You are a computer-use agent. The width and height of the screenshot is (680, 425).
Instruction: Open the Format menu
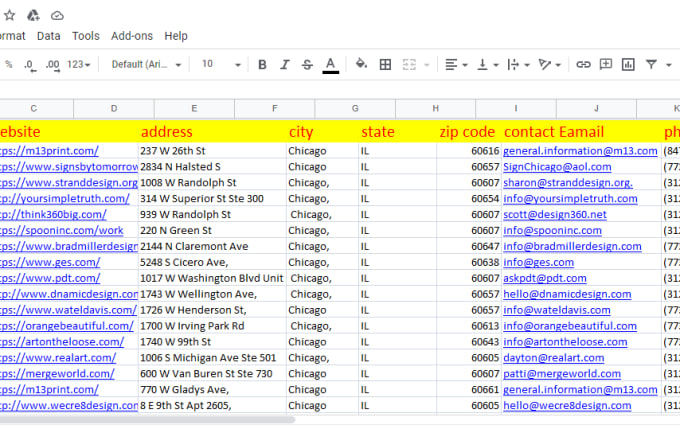click(12, 36)
